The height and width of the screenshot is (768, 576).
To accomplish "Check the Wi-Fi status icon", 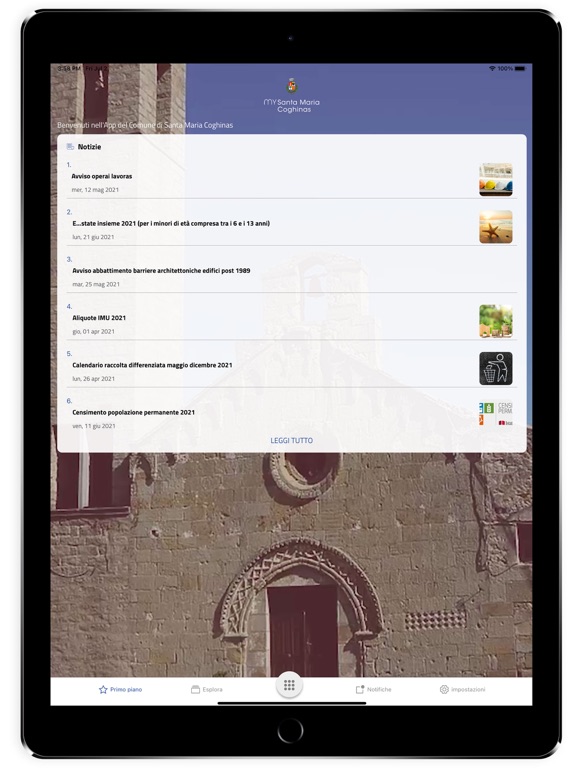I will pos(492,69).
